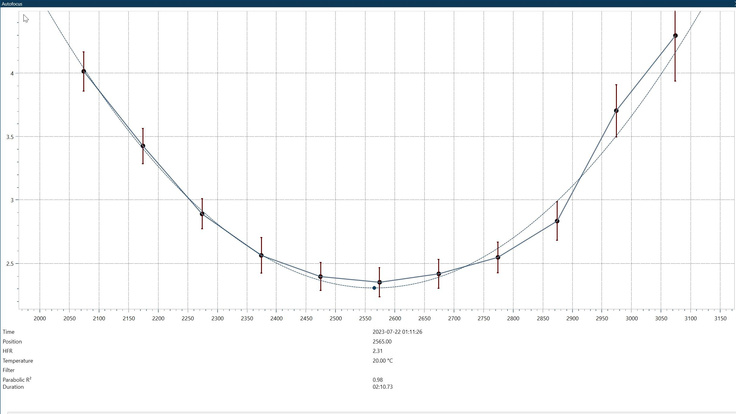The height and width of the screenshot is (414, 736).
Task: Click the Parabolic R² label
Action: (17, 380)
